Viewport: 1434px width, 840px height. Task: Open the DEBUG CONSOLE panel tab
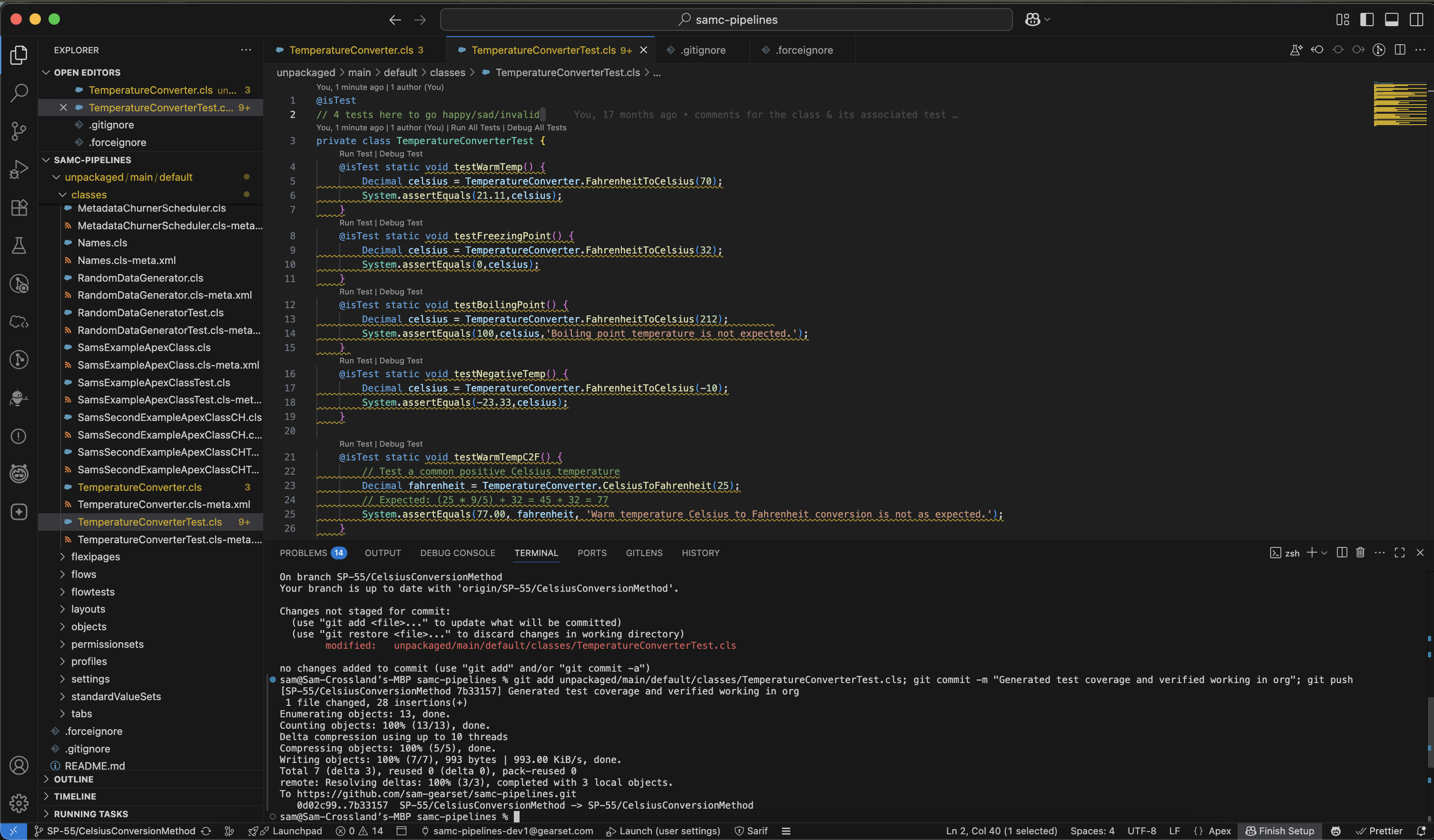point(458,552)
